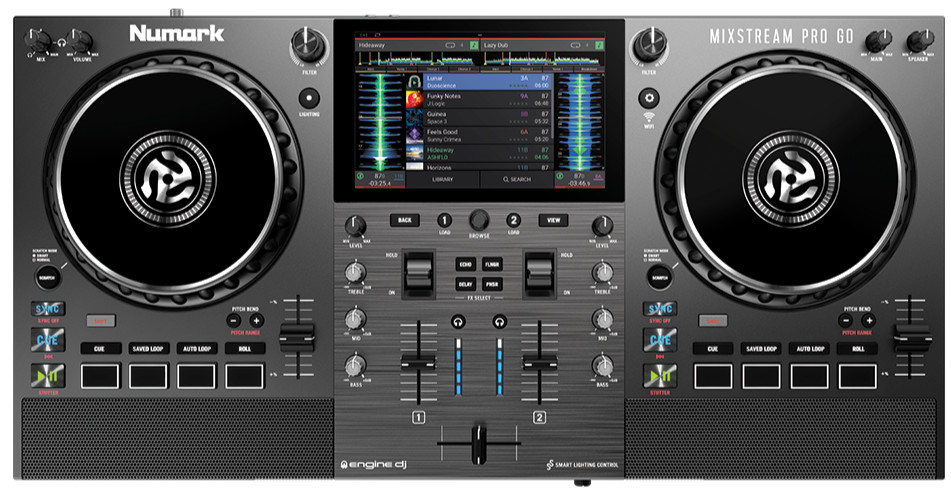Click the SPEAKER volume knob
This screenshot has height=500, width=951.
[x=919, y=42]
